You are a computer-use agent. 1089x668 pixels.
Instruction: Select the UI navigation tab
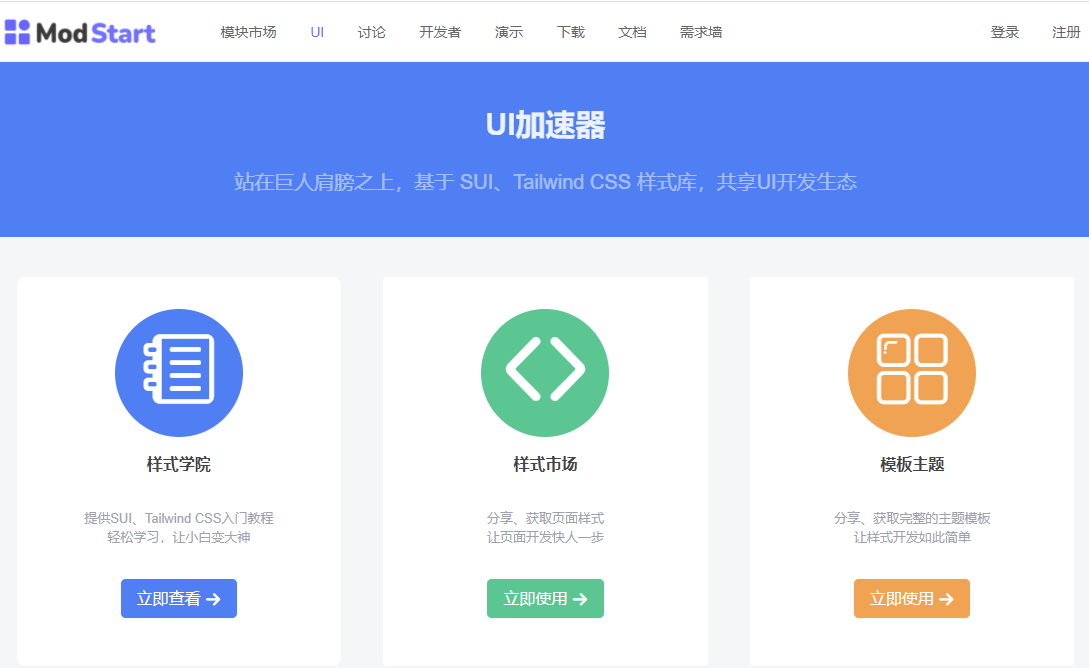click(317, 31)
